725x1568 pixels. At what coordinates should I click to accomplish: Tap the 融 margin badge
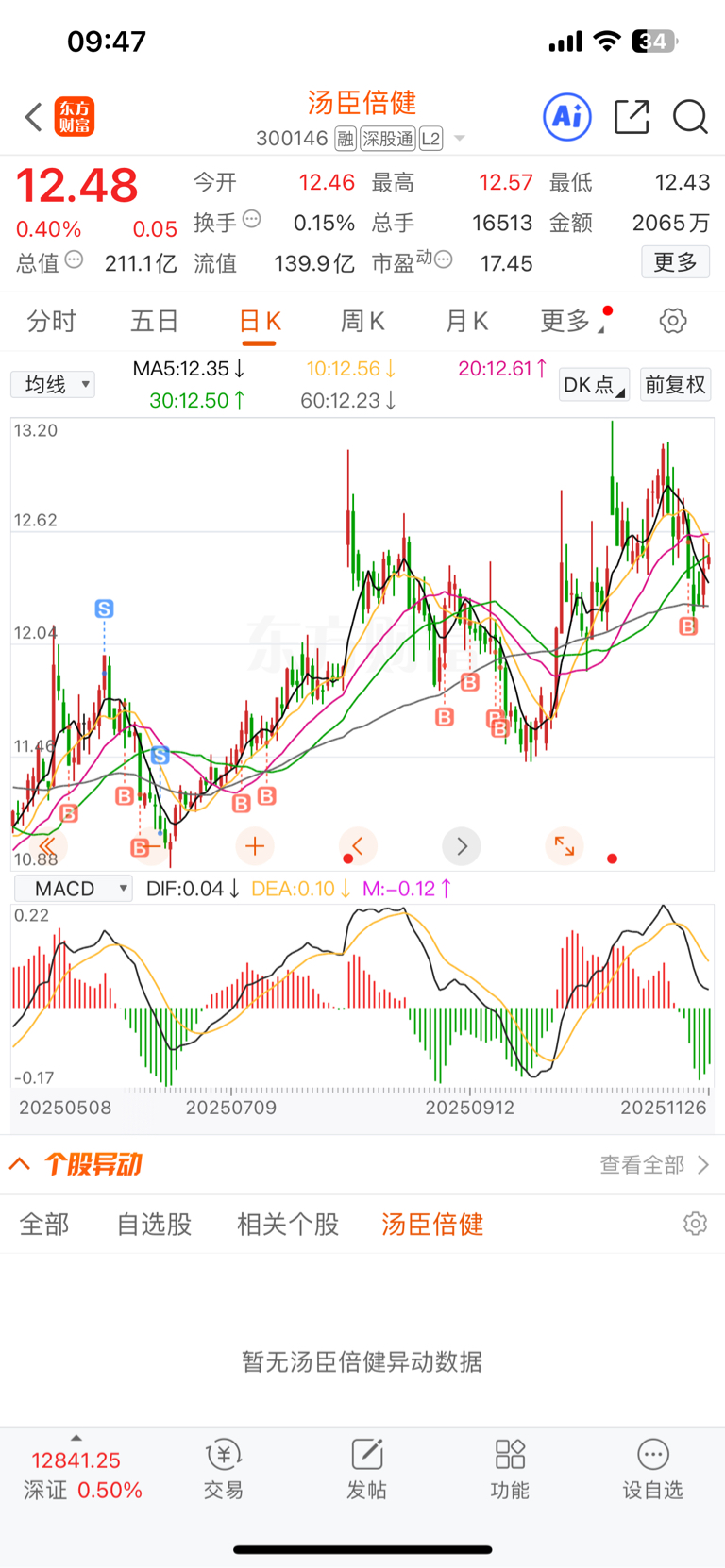[x=345, y=139]
